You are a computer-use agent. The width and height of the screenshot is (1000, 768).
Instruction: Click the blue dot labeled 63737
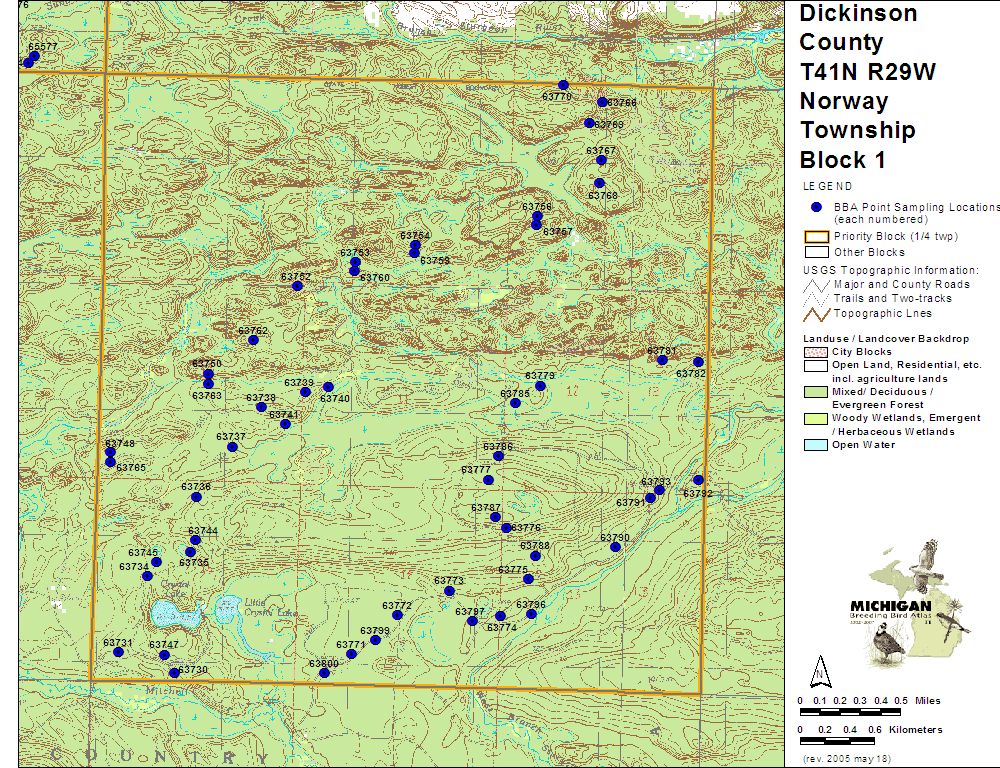coord(232,447)
